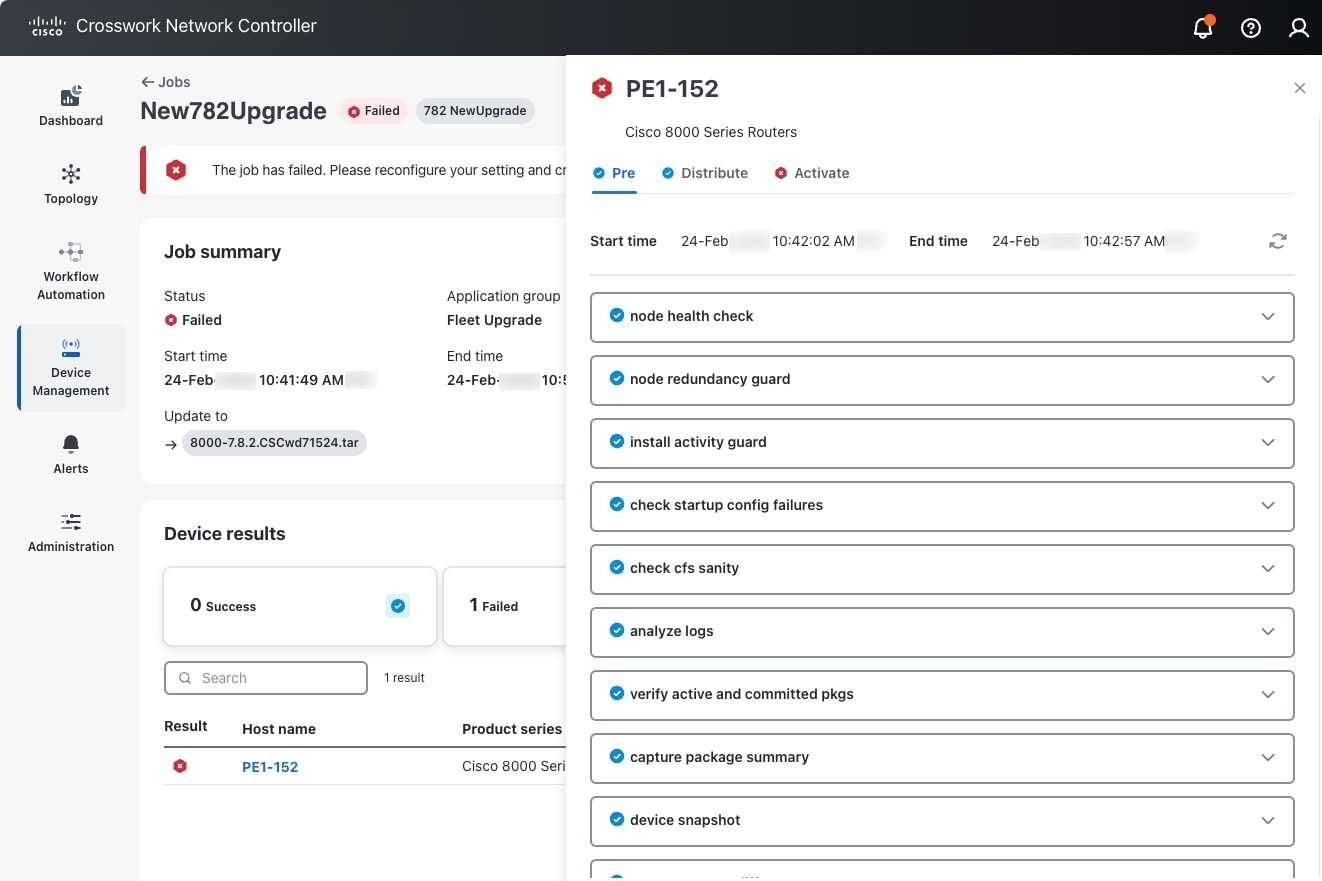The image size is (1322, 881).
Task: Open the notifications bell icon
Action: tap(1203, 28)
